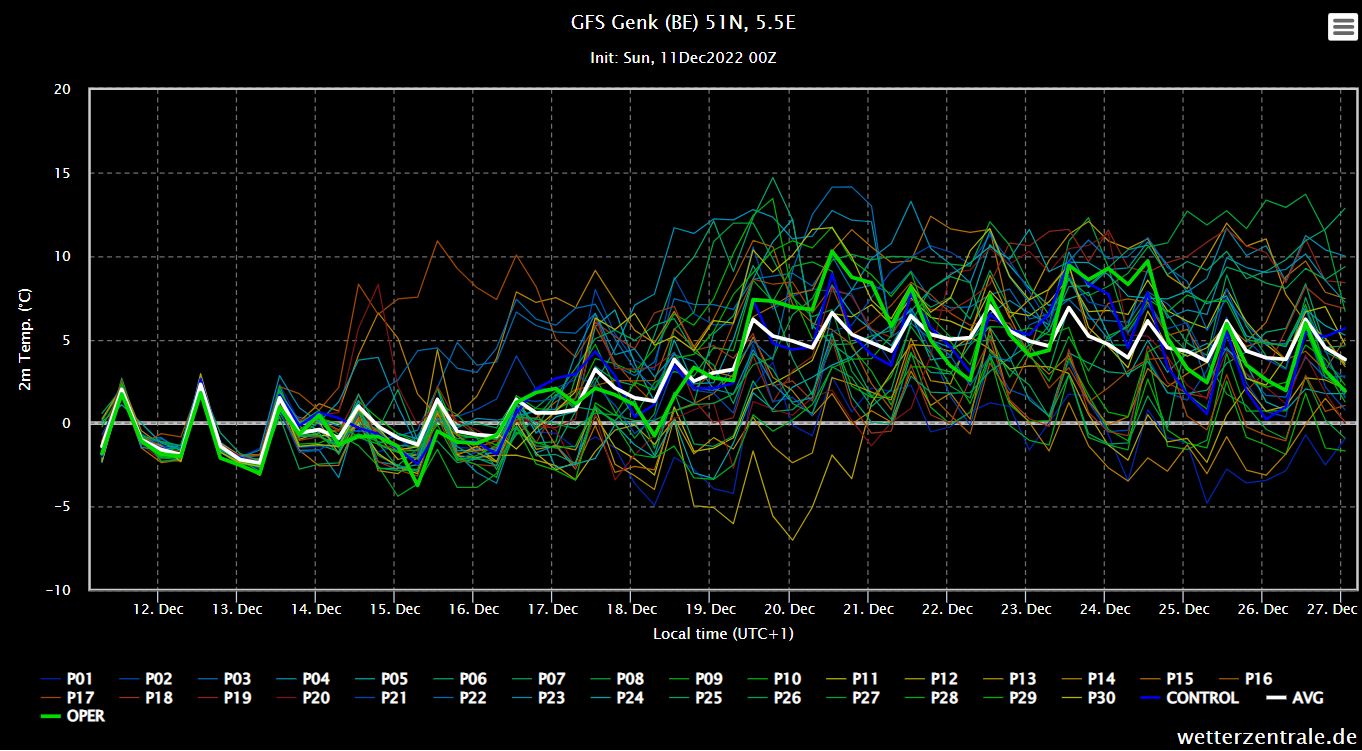Toggle the CONTROL run line
The image size is (1362, 751).
[x=1189, y=698]
